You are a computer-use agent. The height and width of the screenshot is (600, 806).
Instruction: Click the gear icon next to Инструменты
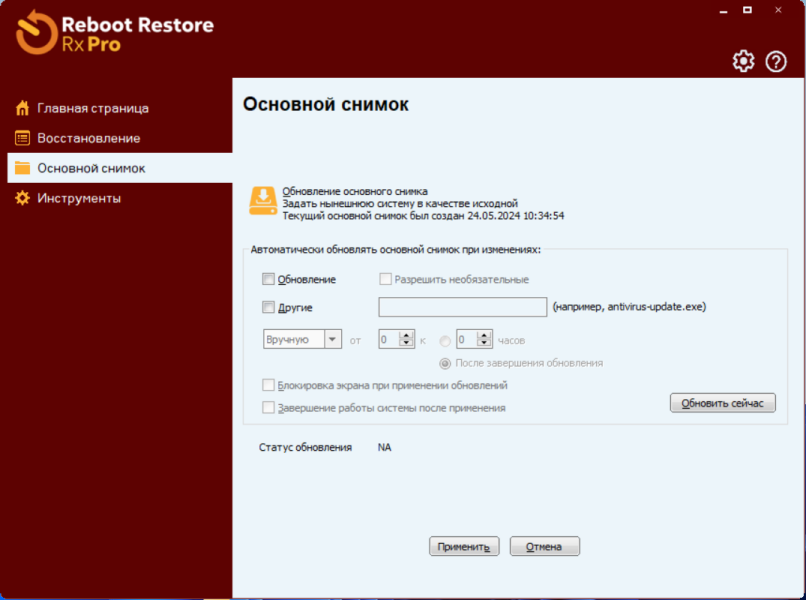(x=22, y=198)
